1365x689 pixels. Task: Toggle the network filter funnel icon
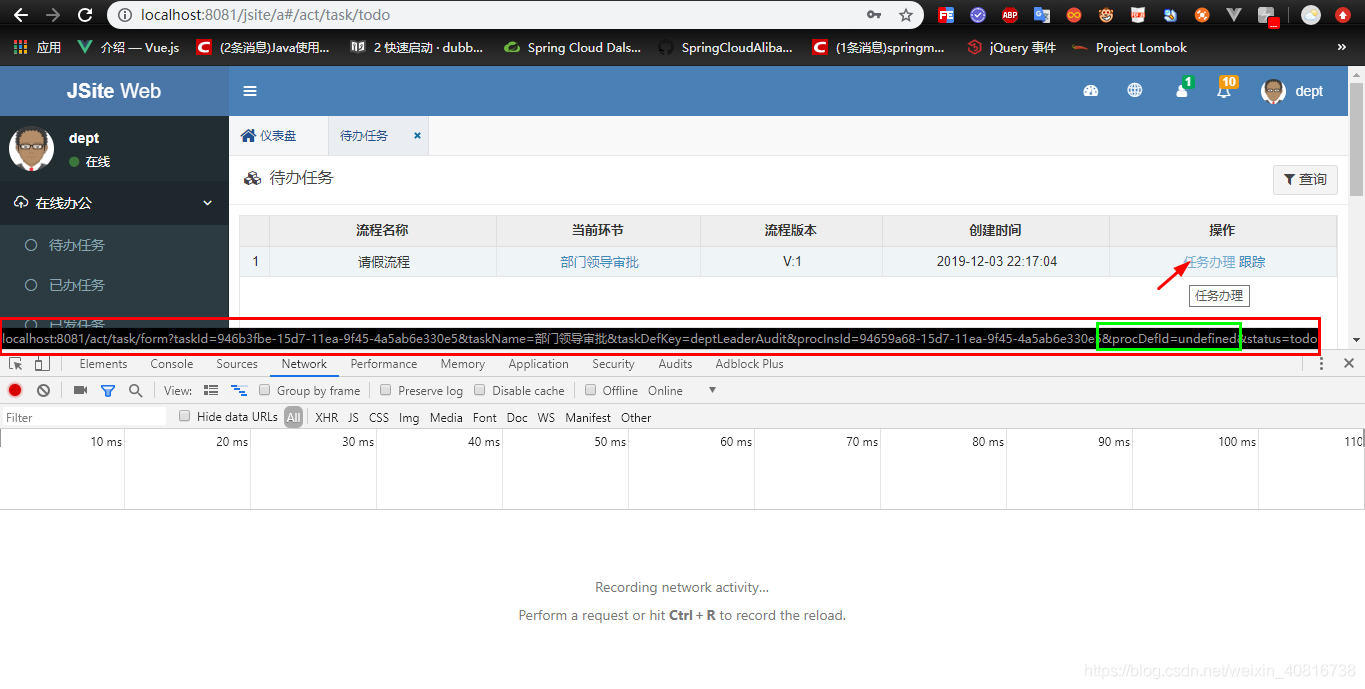[108, 390]
